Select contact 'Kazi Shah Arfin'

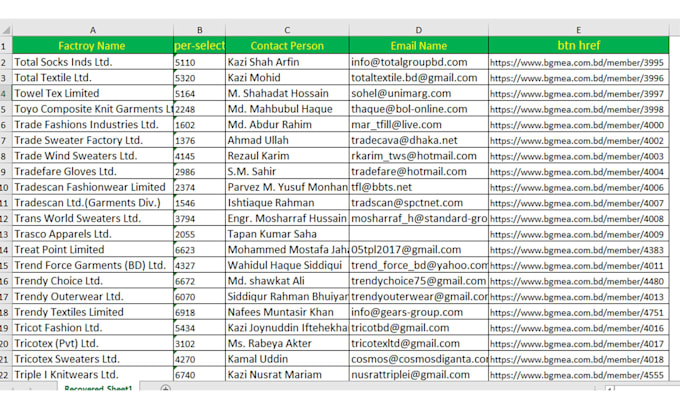(287, 62)
